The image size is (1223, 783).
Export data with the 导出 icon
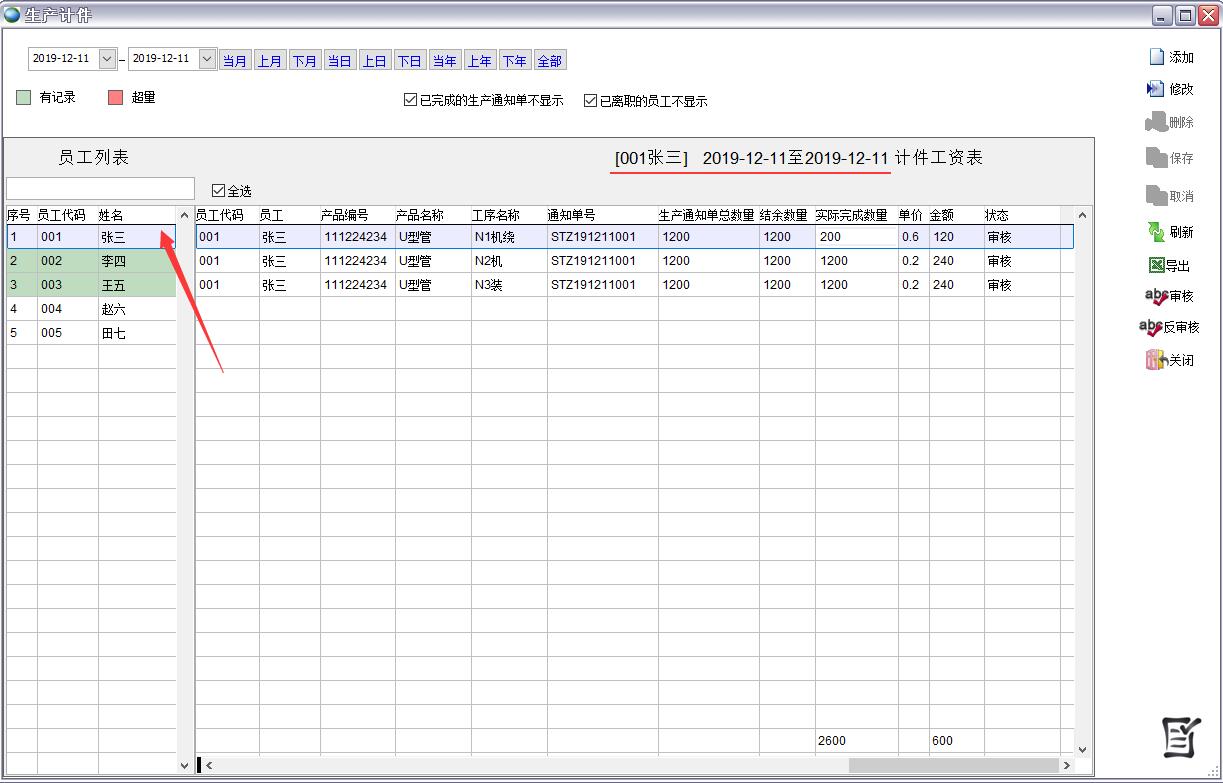tap(1156, 266)
